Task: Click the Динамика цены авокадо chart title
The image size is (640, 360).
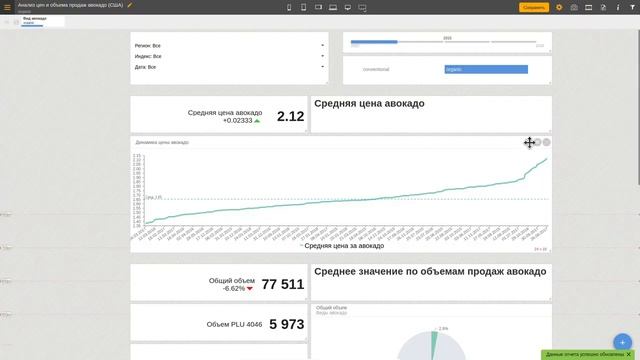Action: tap(162, 142)
